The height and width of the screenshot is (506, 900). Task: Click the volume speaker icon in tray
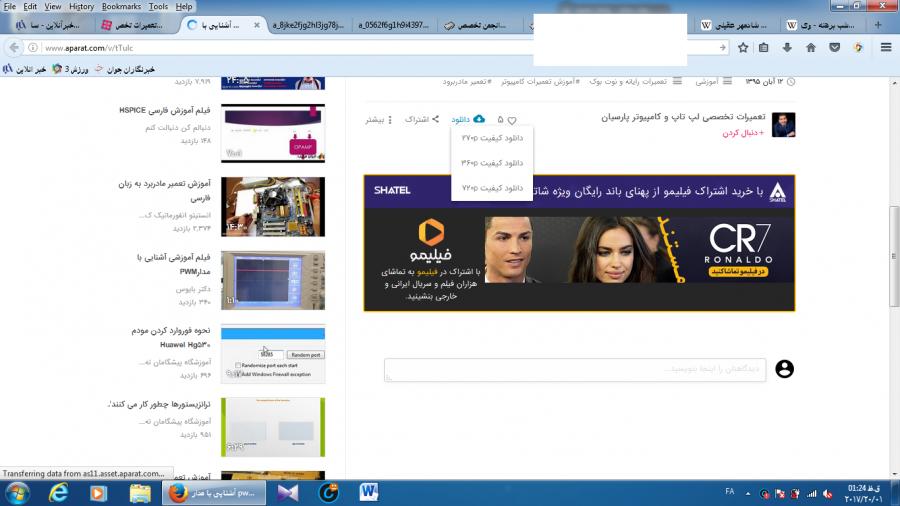coord(828,493)
